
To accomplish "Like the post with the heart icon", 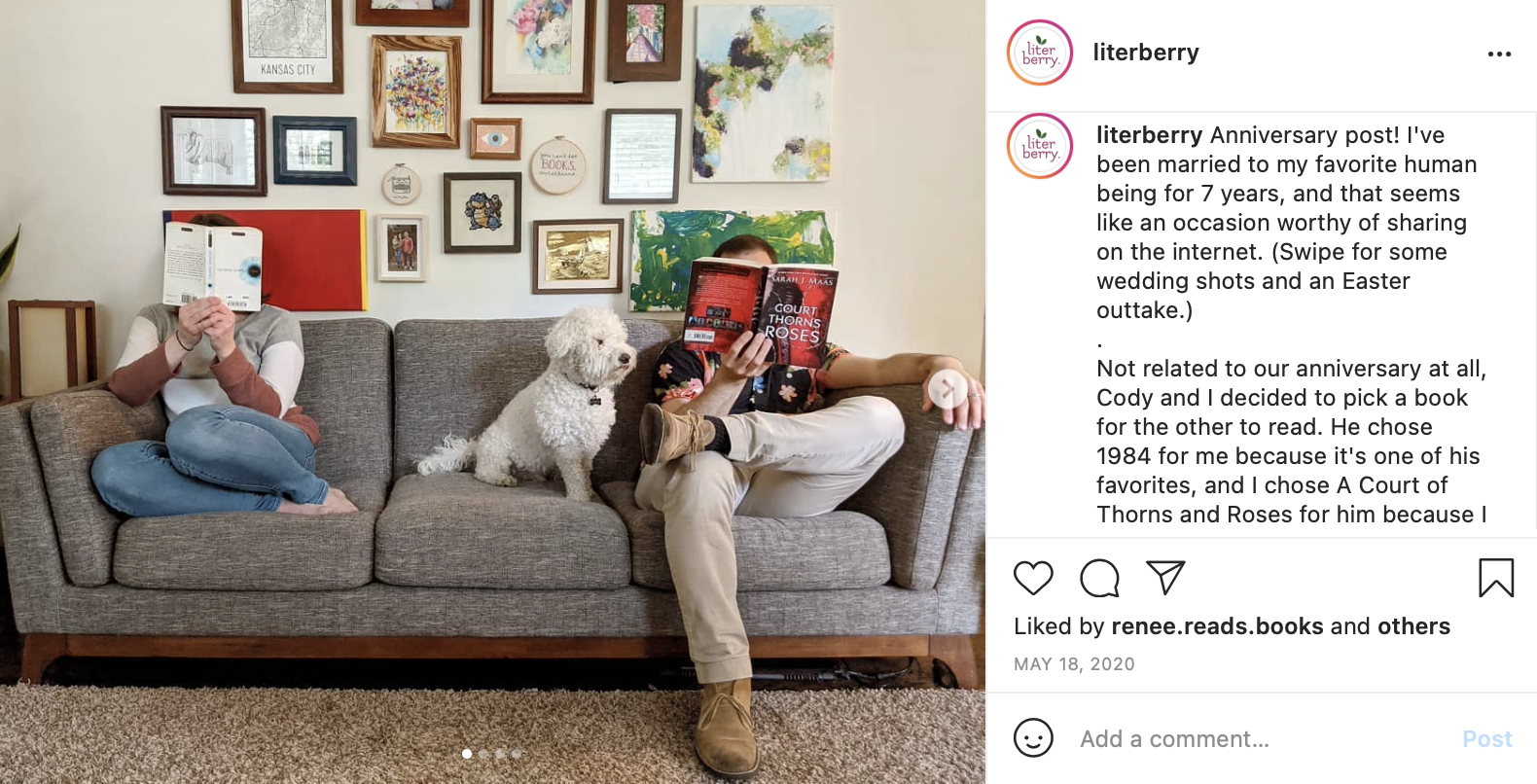I will (1033, 578).
